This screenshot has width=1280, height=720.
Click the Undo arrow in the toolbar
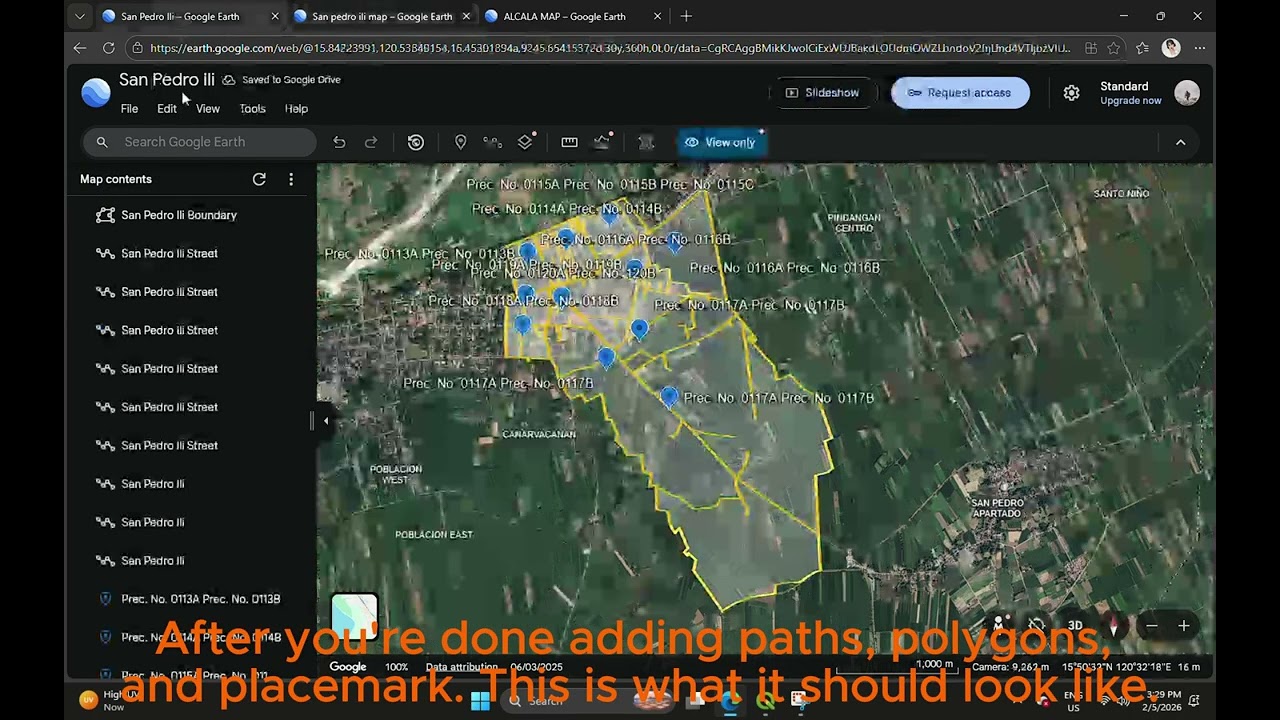pyautogui.click(x=339, y=142)
